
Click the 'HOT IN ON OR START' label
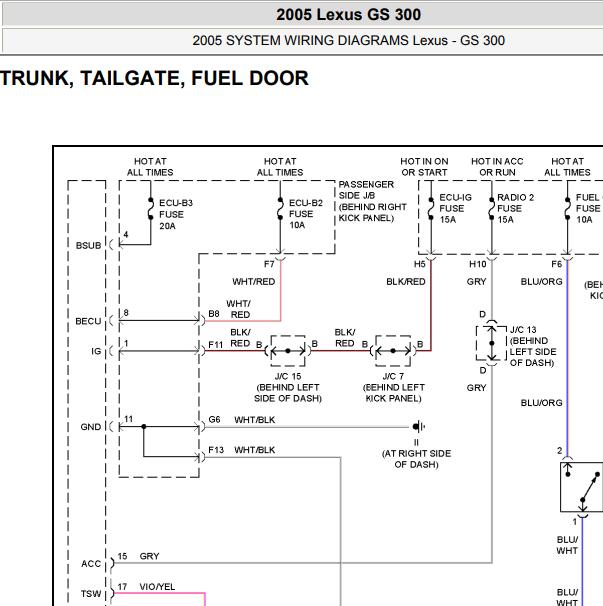tap(424, 167)
